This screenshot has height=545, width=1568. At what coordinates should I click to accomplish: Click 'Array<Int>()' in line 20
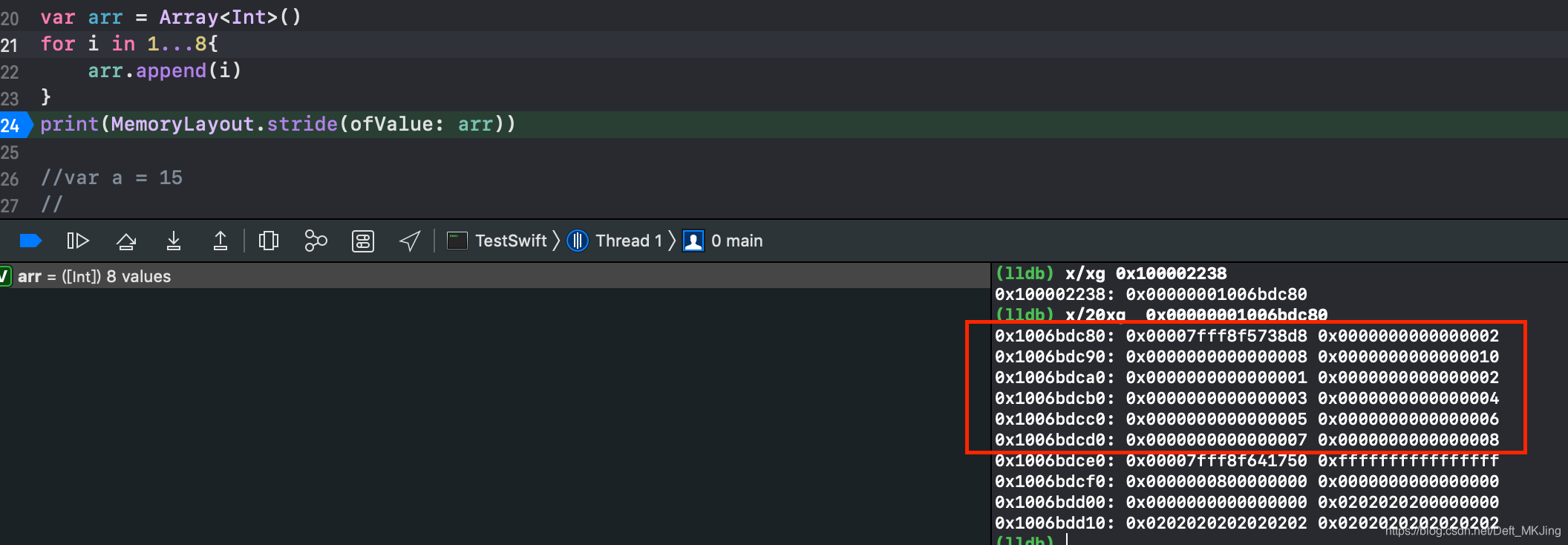coord(230,17)
